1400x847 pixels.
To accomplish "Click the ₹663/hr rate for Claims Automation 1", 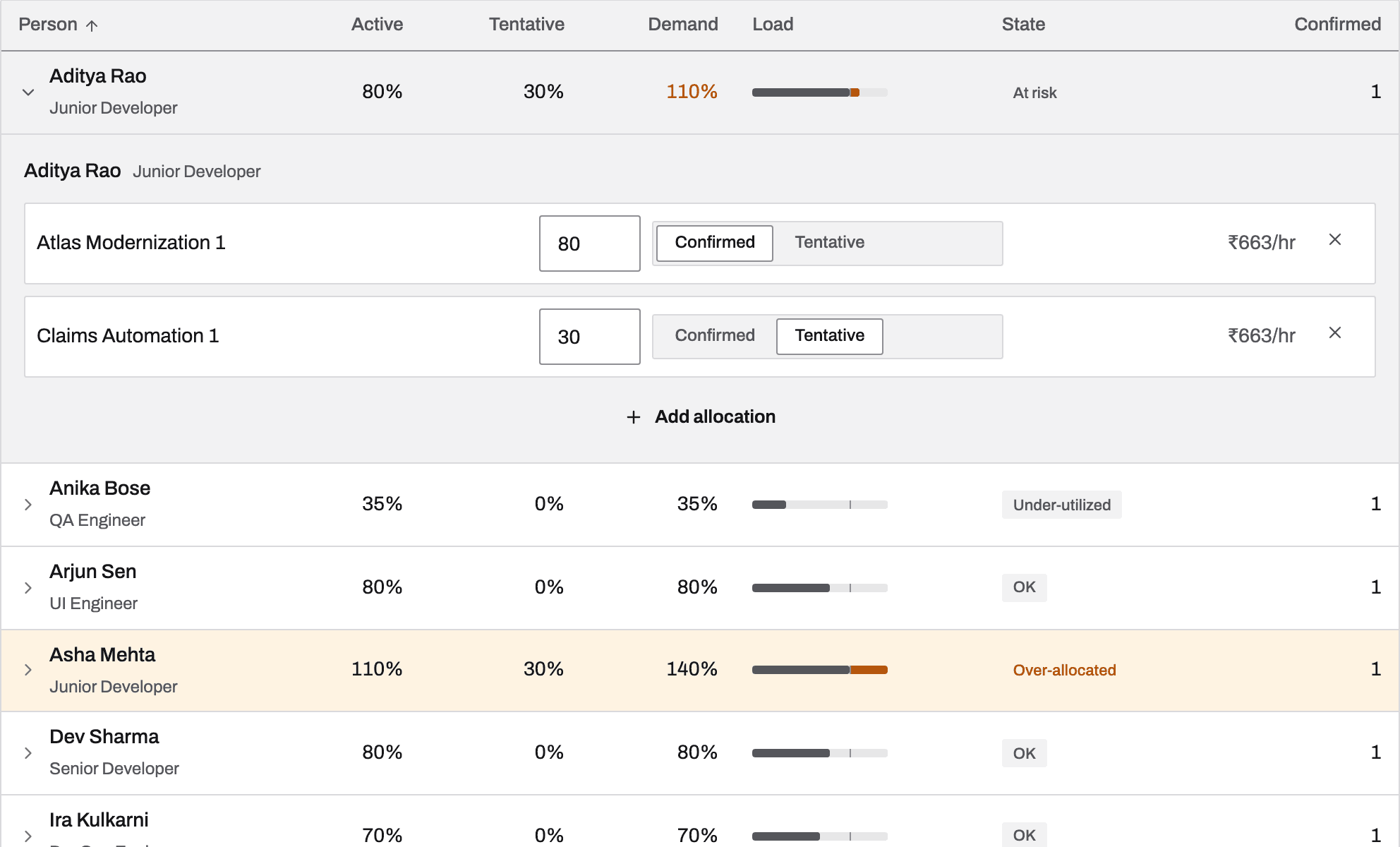I will click(x=1262, y=336).
